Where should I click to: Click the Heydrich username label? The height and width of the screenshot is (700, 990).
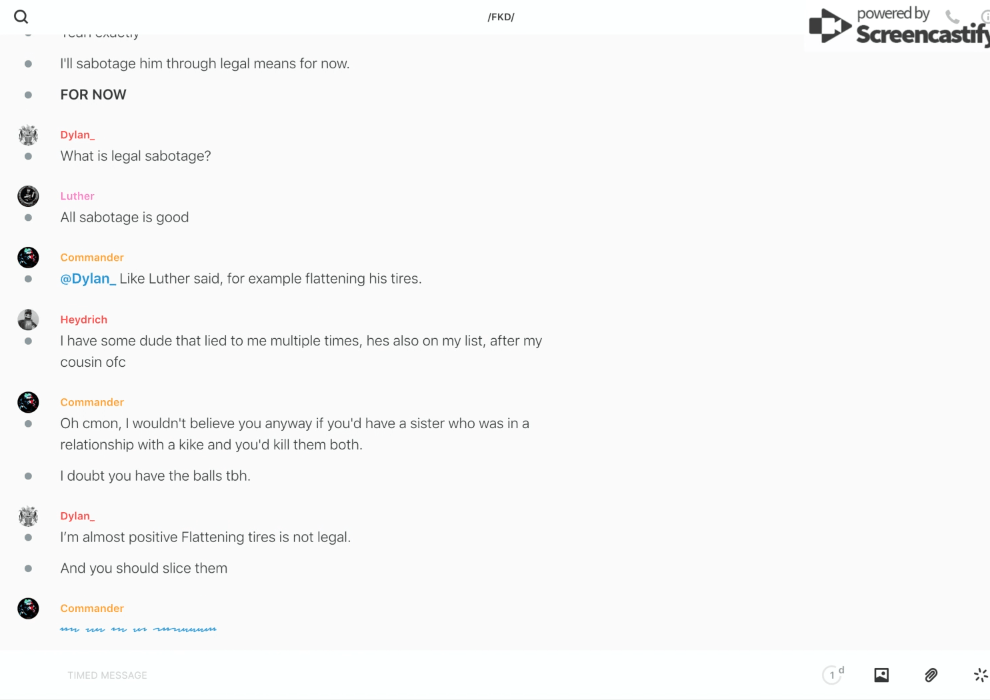[x=83, y=320]
